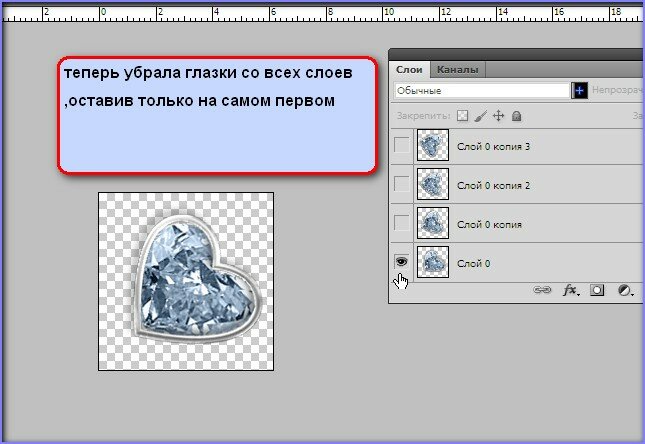
Task: Toggle visibility box of Слой 0 копия
Action: point(402,223)
